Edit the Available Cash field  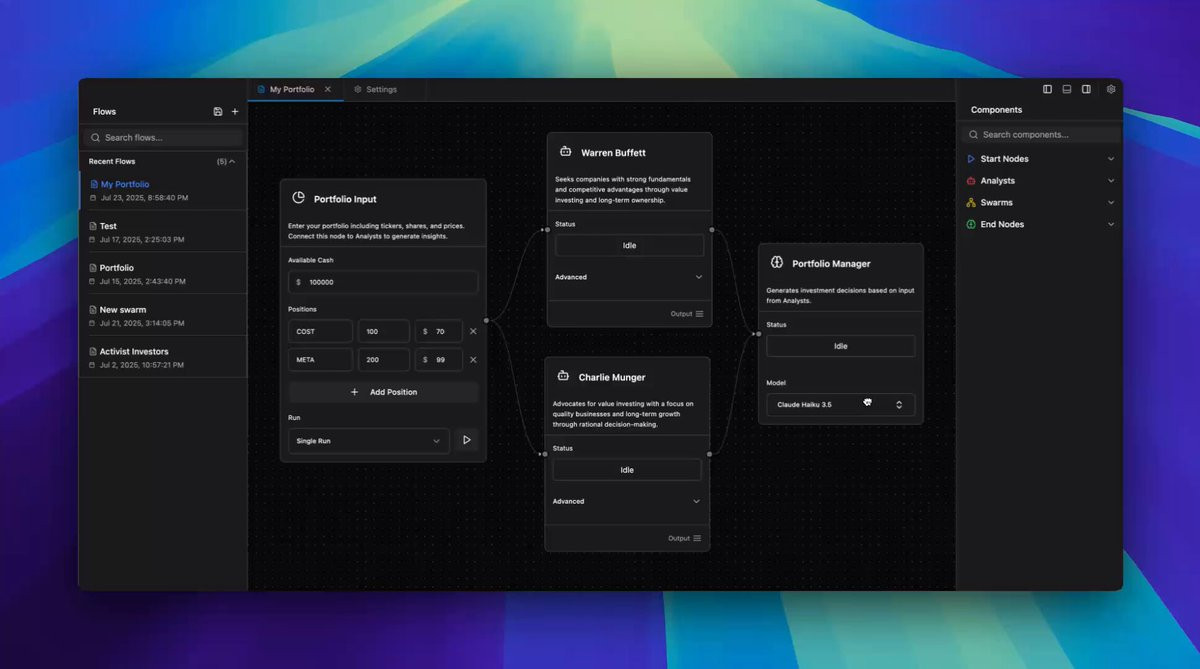[383, 282]
